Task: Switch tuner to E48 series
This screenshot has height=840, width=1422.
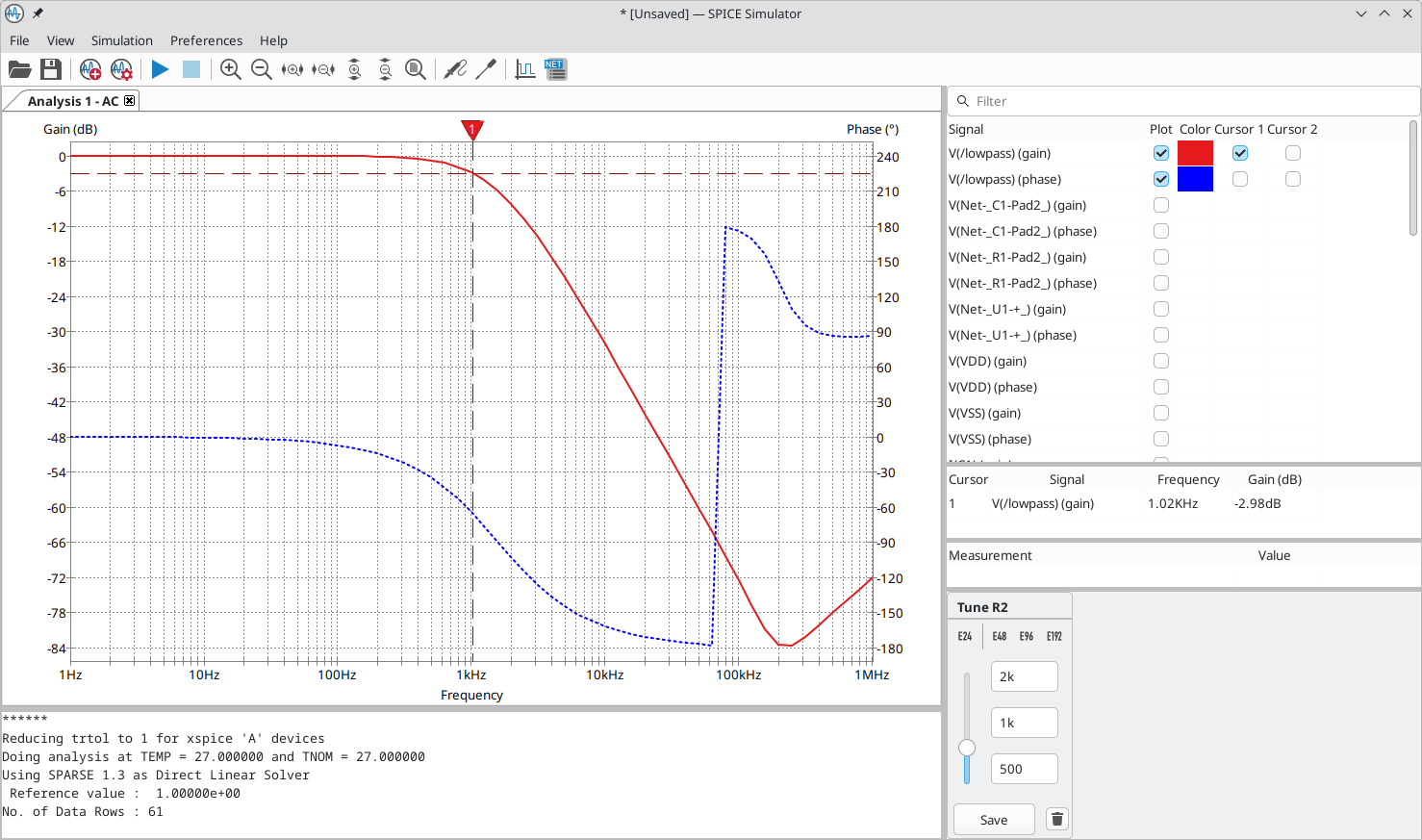Action: click(x=999, y=636)
